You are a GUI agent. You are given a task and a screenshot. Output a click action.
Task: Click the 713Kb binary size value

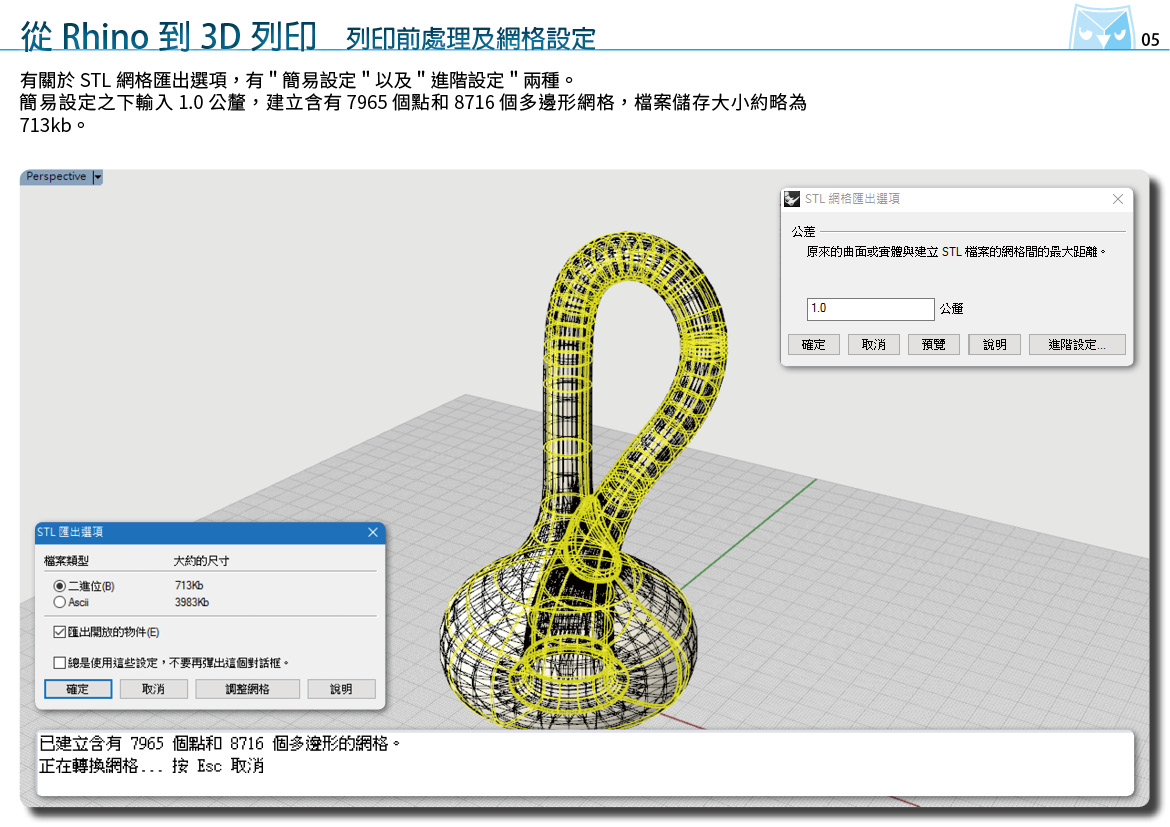pyautogui.click(x=189, y=586)
